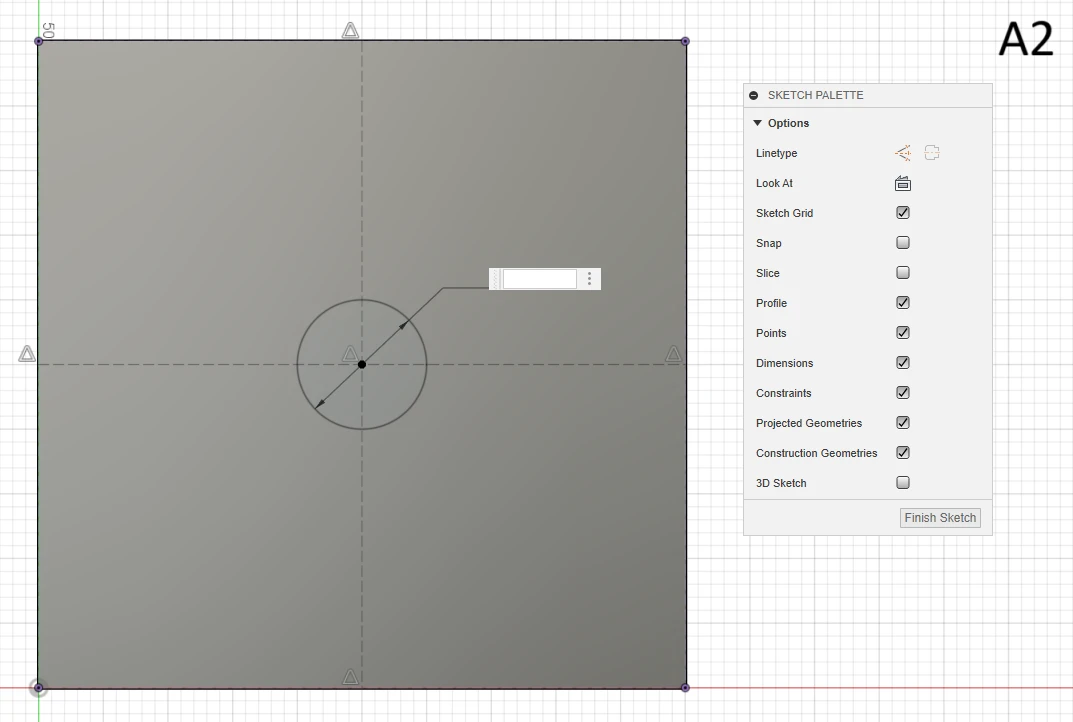Uncheck the Profile checkbox
Image resolution: width=1073 pixels, height=722 pixels.
tap(903, 302)
